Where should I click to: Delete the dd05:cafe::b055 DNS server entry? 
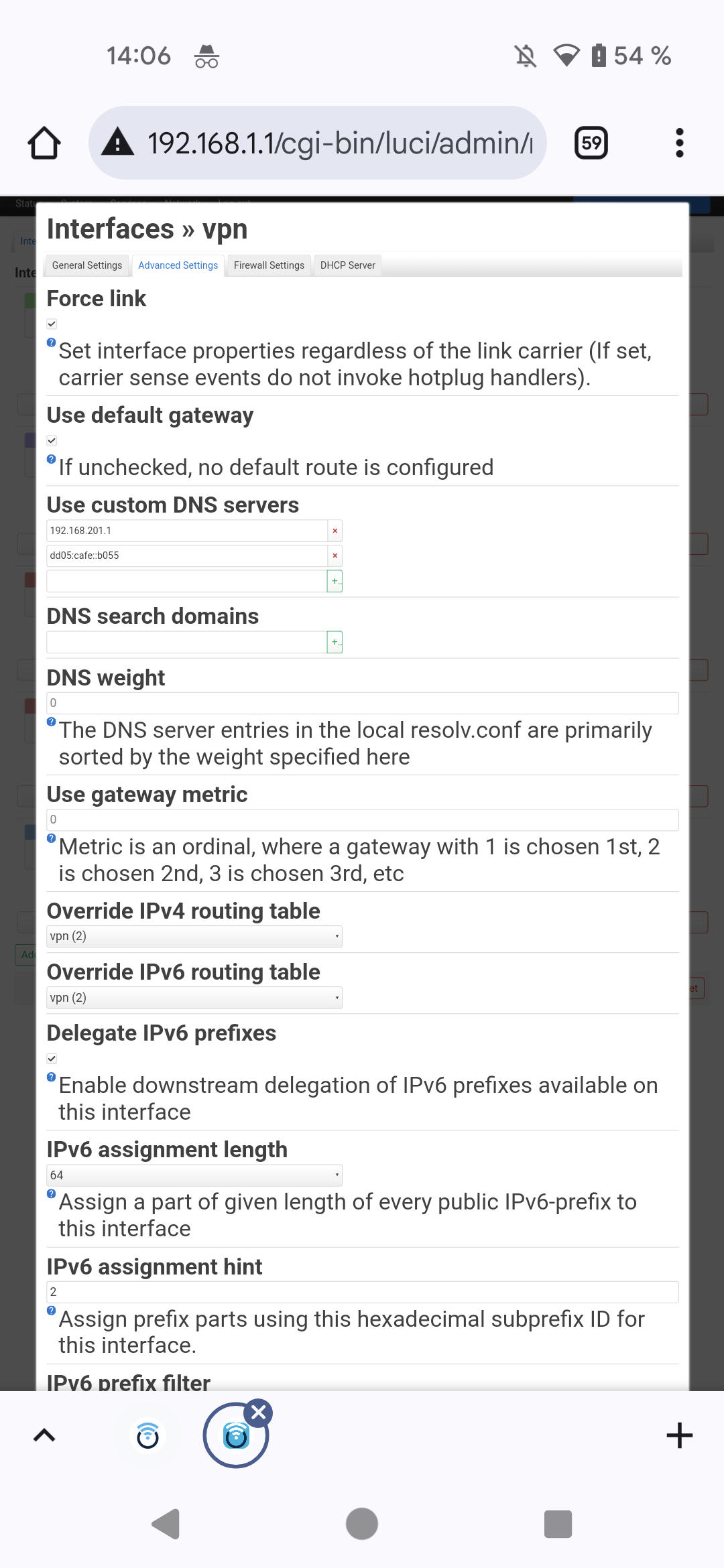pos(335,556)
